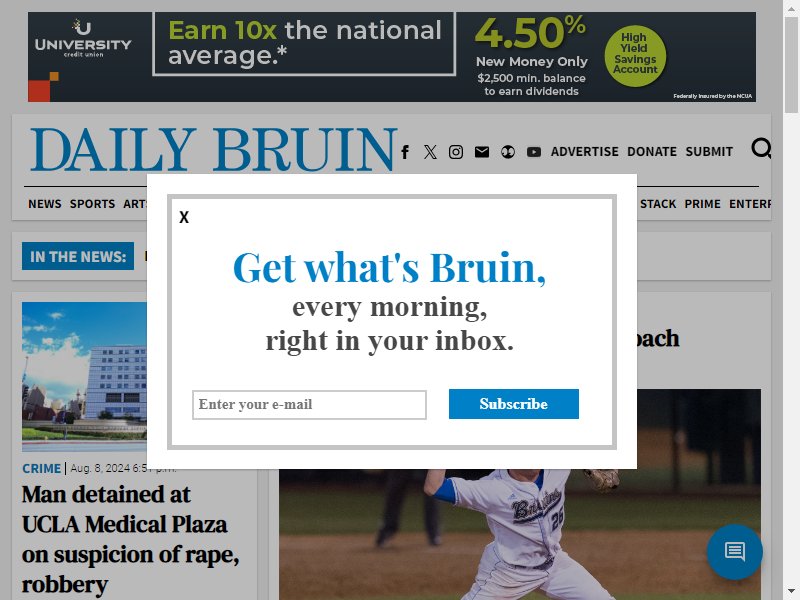Image resolution: width=800 pixels, height=600 pixels.
Task: Open the Sports section menu item
Action: (x=92, y=204)
